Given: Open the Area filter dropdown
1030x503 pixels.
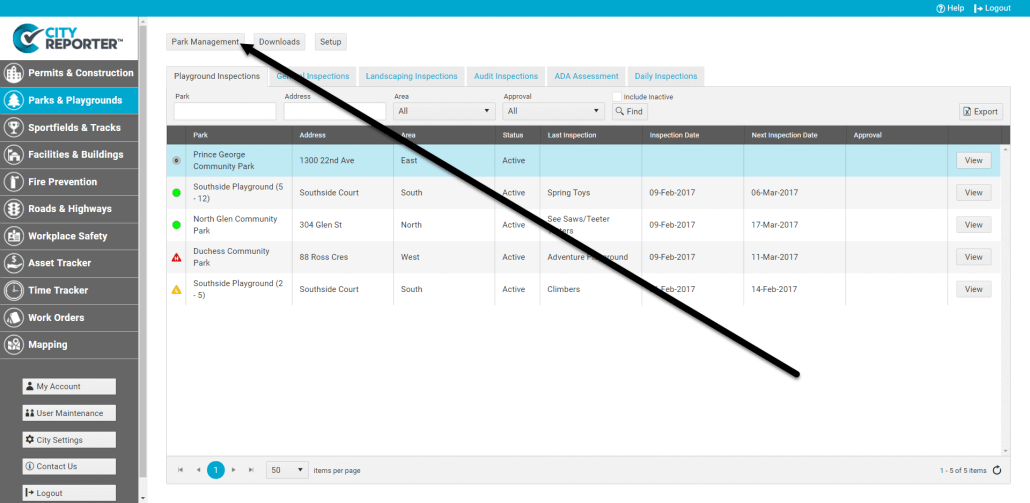Looking at the screenshot, I should (444, 111).
